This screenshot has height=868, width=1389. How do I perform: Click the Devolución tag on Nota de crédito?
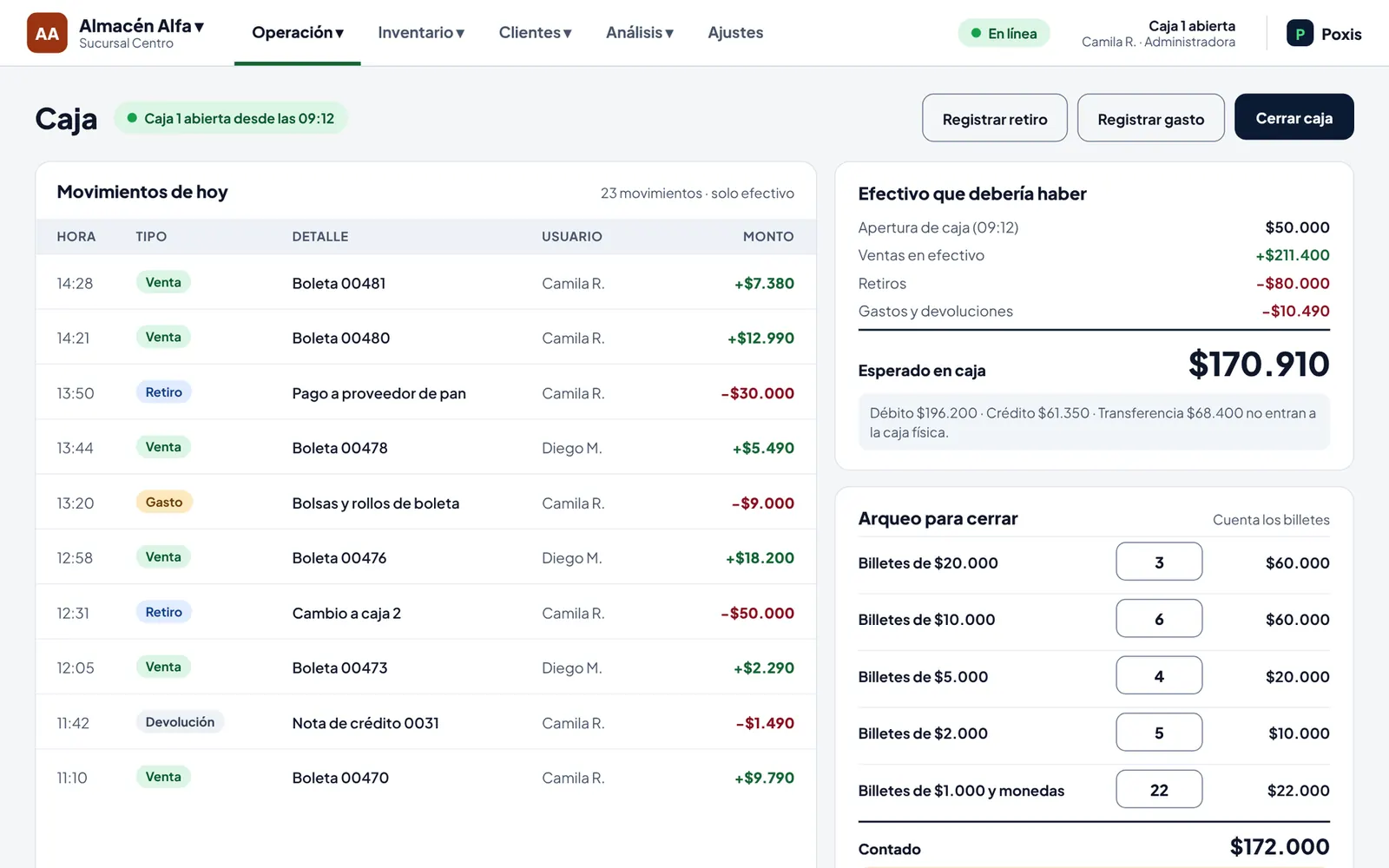click(180, 722)
